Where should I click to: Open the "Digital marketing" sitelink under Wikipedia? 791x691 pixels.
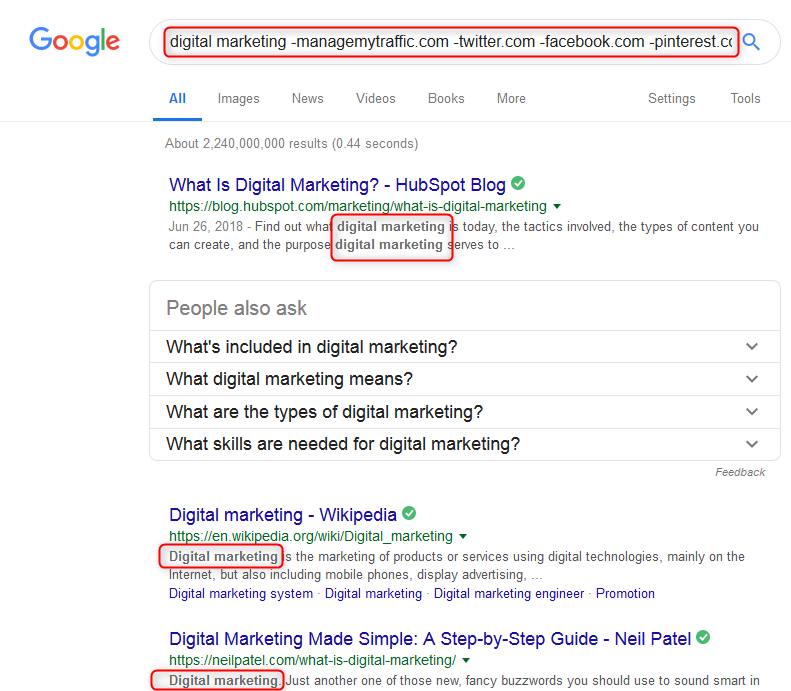click(x=373, y=594)
